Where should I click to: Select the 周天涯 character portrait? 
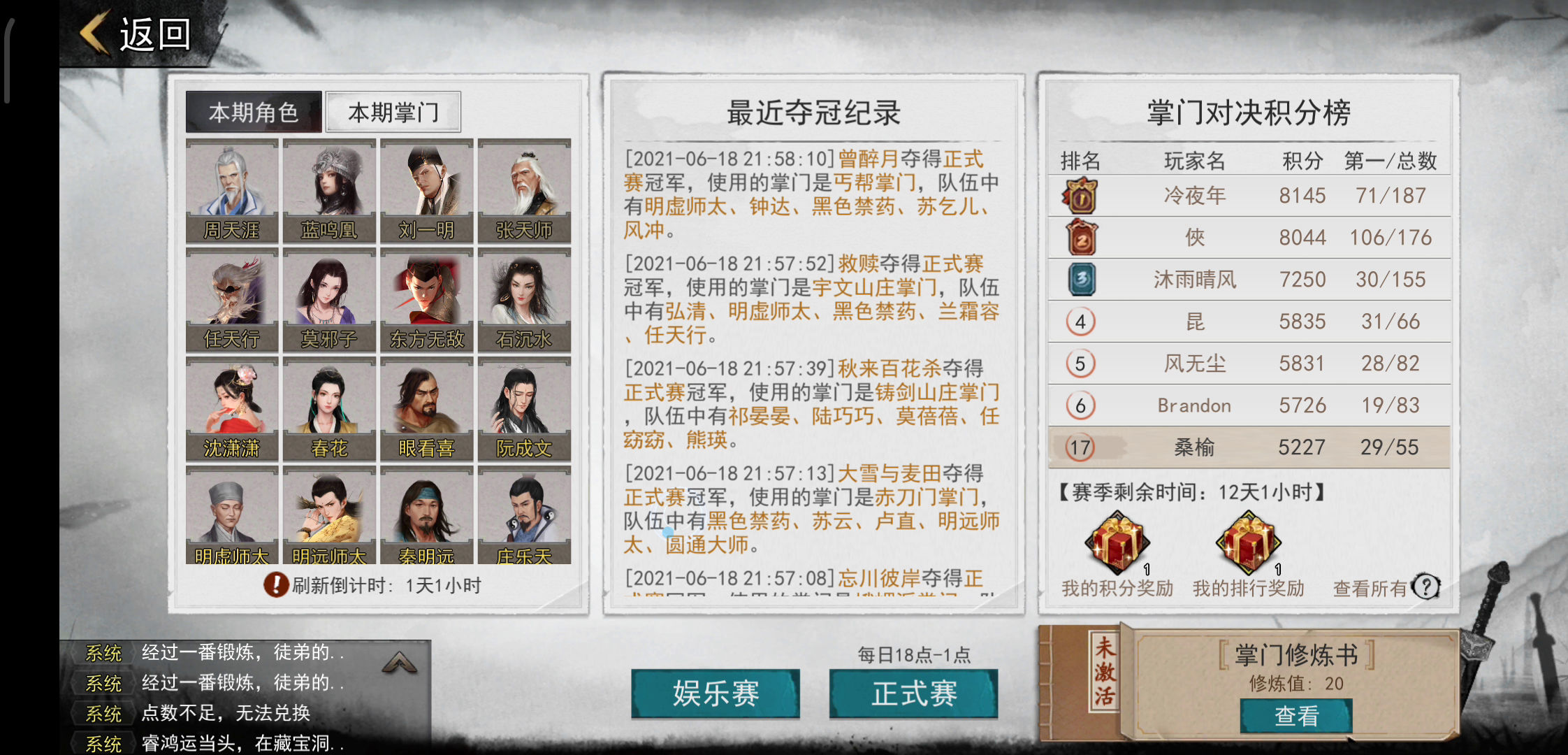(x=232, y=191)
